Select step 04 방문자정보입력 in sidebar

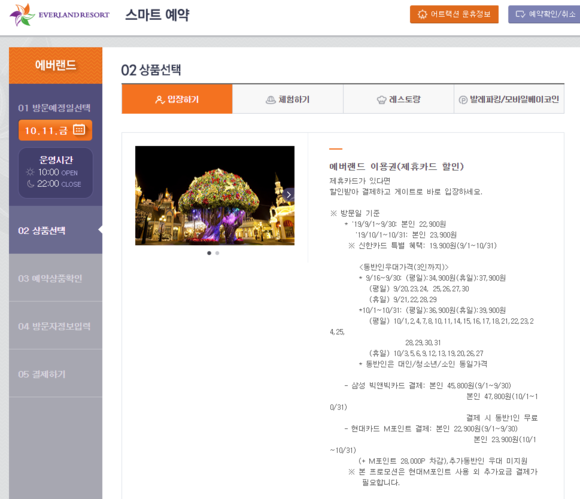tap(55, 326)
